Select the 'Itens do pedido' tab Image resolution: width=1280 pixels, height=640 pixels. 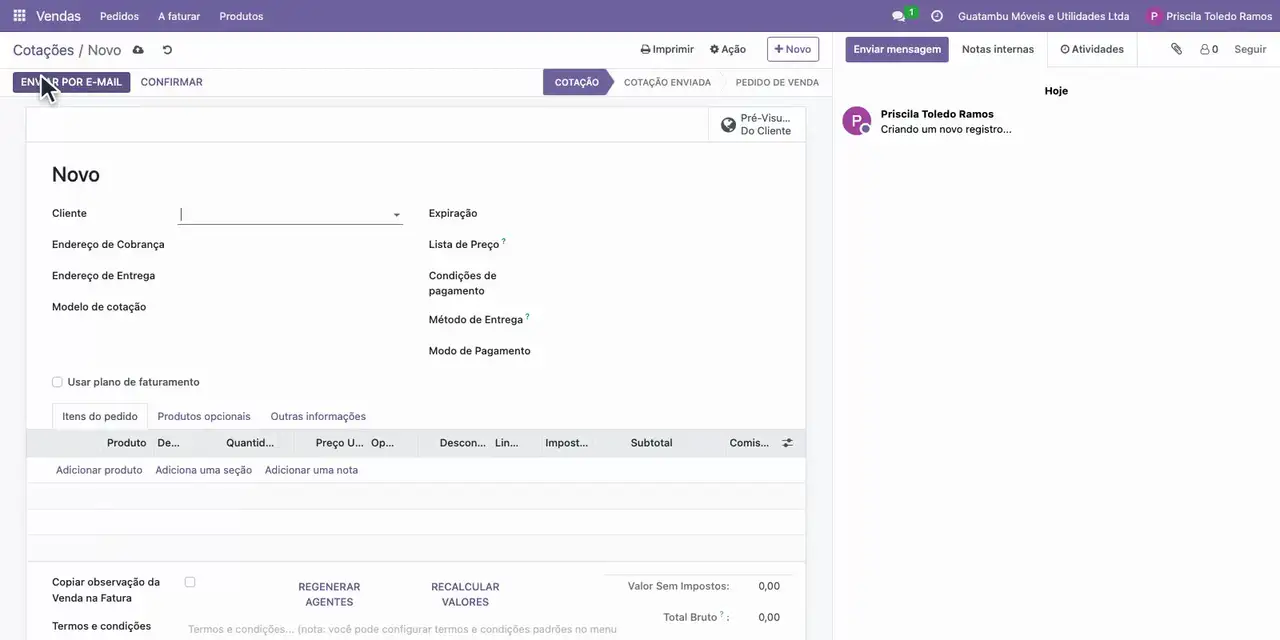[100, 416]
